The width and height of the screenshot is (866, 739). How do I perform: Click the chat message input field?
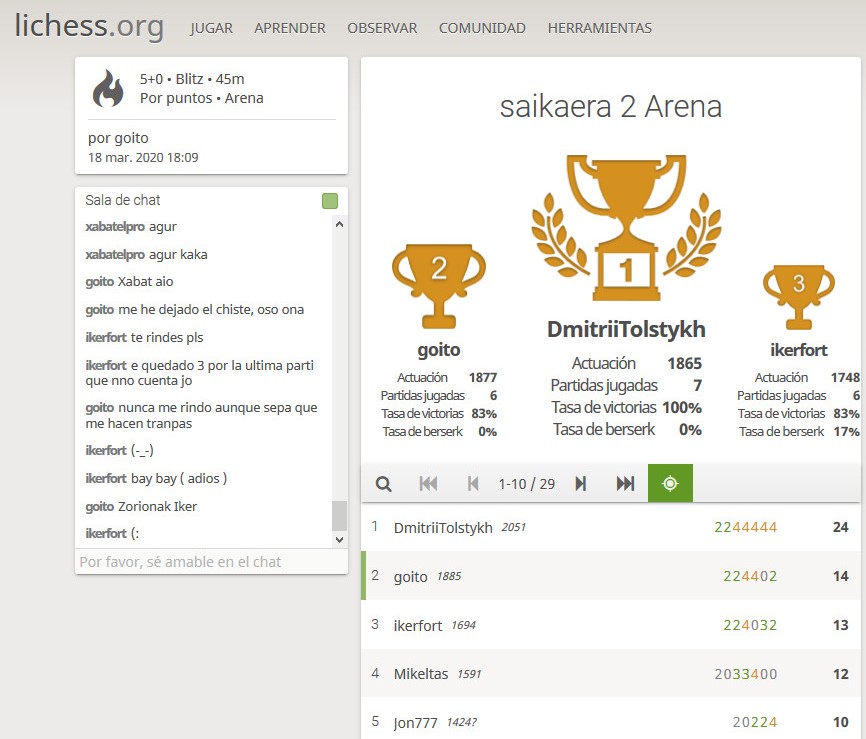[211, 562]
